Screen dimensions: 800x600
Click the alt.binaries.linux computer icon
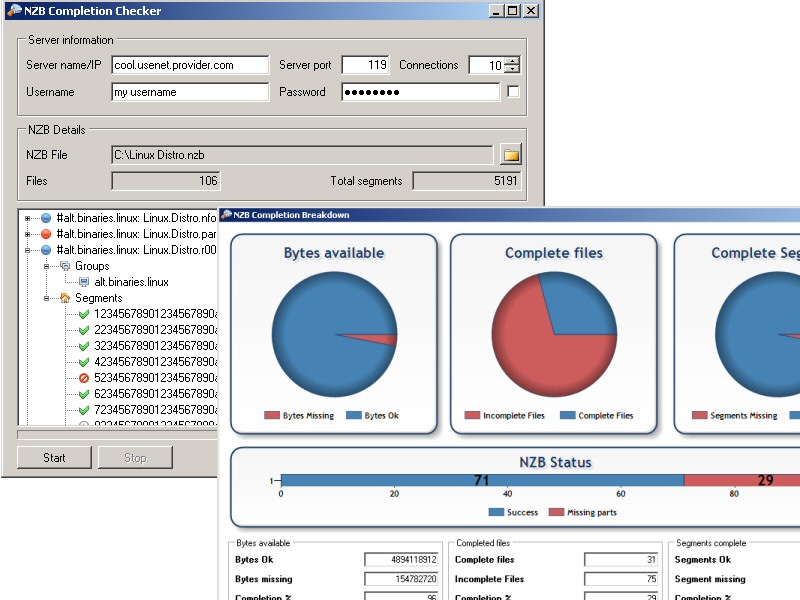coord(84,282)
